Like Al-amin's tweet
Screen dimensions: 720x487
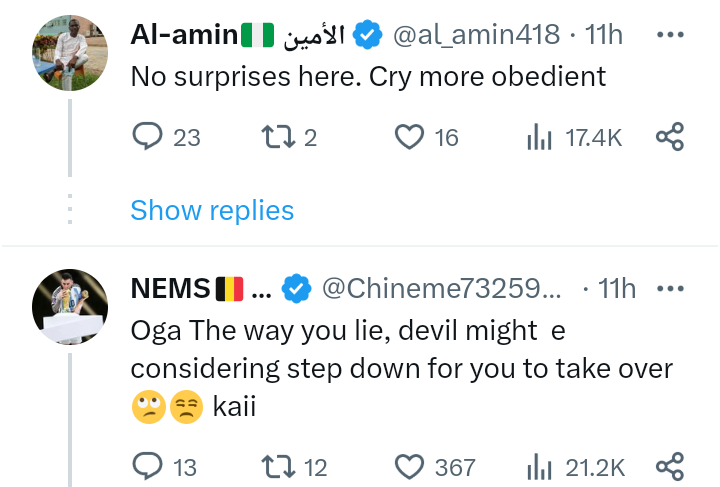pyautogui.click(x=410, y=138)
